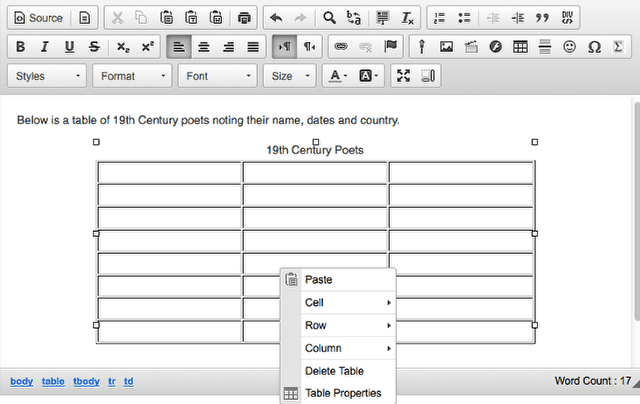Choose Paste from context menu
640x404 pixels.
(338, 280)
